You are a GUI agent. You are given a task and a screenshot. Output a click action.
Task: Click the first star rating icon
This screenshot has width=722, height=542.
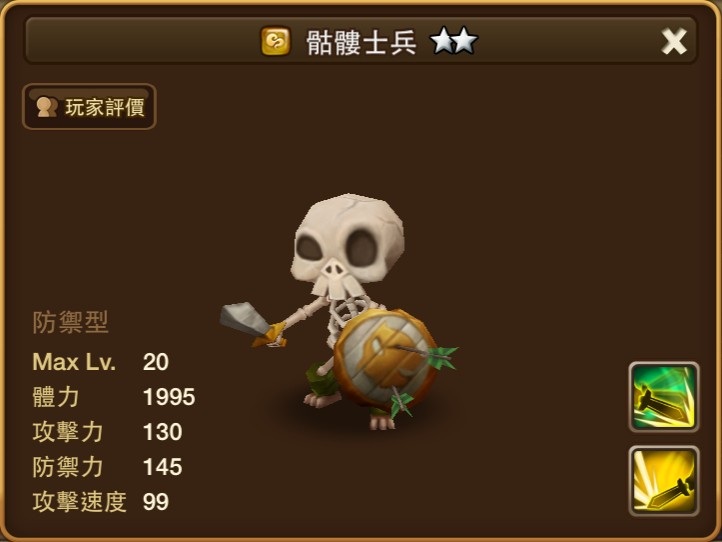coord(443,41)
